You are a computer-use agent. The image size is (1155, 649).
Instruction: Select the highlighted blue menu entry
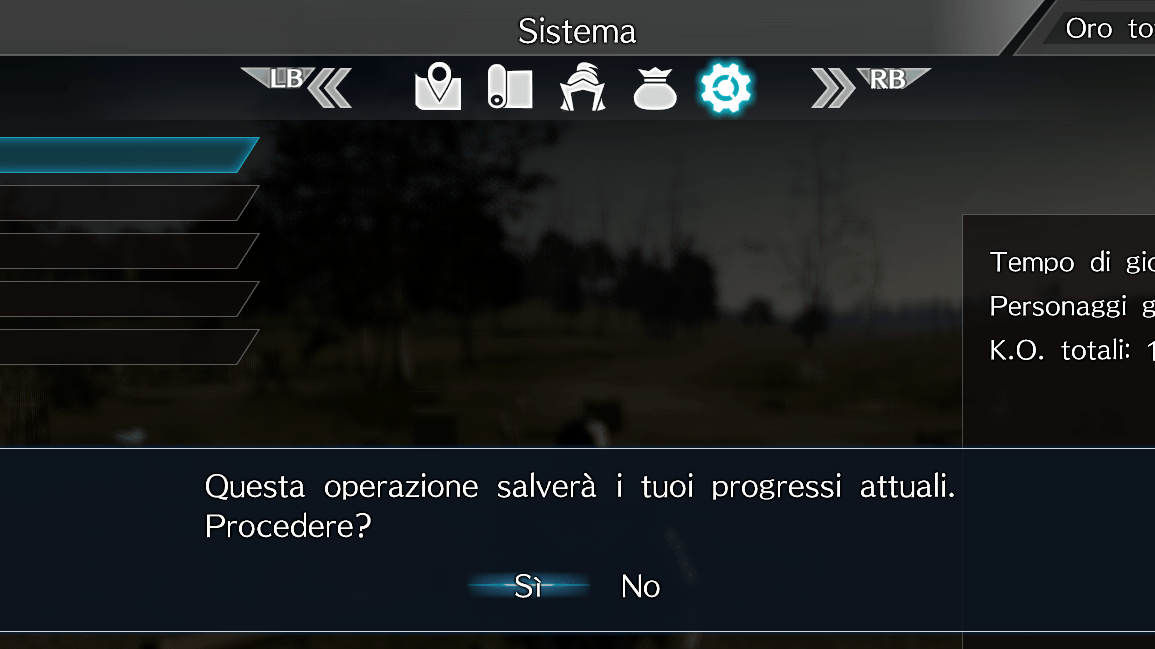pyautogui.click(x=128, y=155)
